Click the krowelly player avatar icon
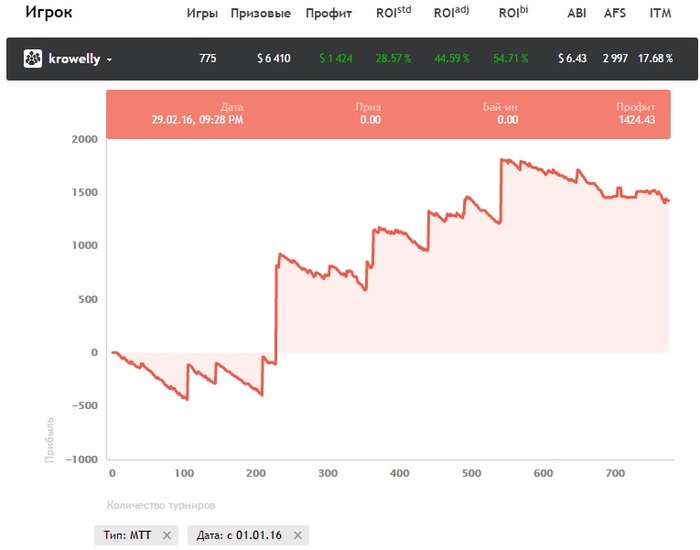Screen dimensions: 700x550 [x=32, y=59]
